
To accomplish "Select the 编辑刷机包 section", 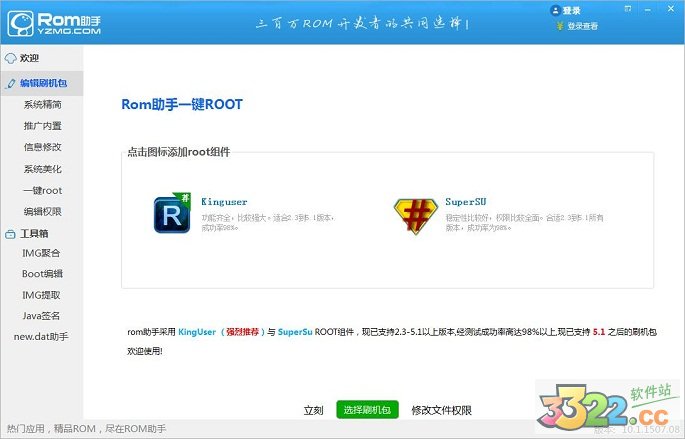I will click(x=42, y=83).
